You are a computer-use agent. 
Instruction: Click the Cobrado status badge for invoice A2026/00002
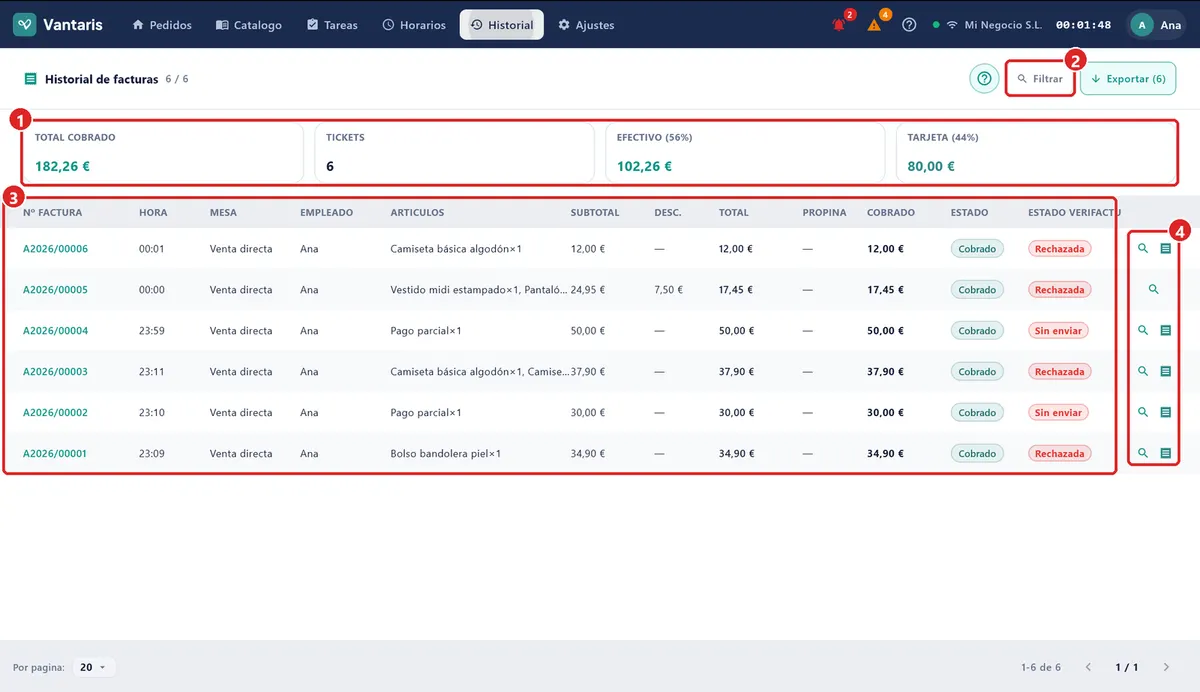pos(977,412)
